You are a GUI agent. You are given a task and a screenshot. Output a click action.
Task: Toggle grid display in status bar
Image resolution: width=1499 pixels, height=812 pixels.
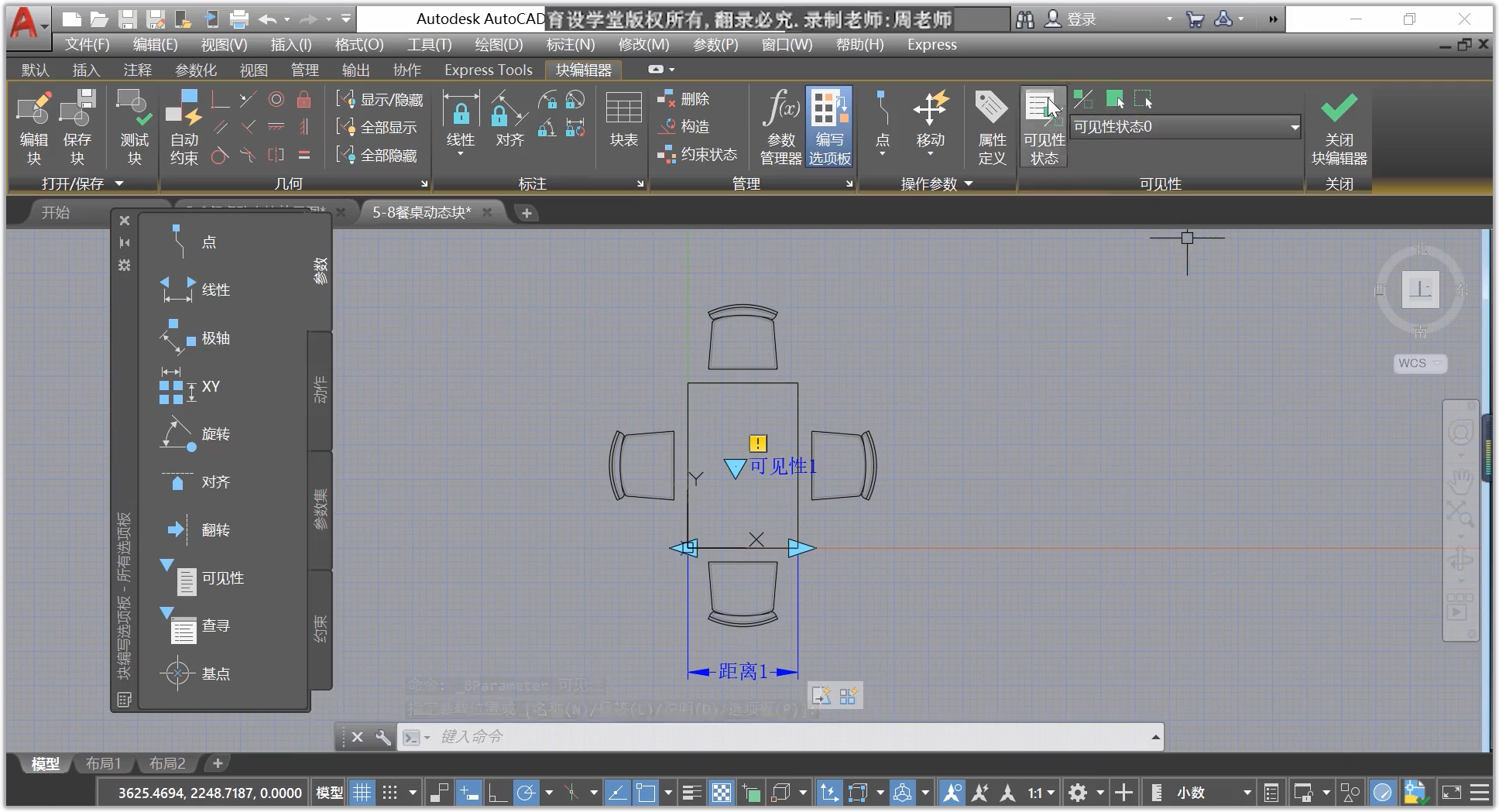coord(362,793)
